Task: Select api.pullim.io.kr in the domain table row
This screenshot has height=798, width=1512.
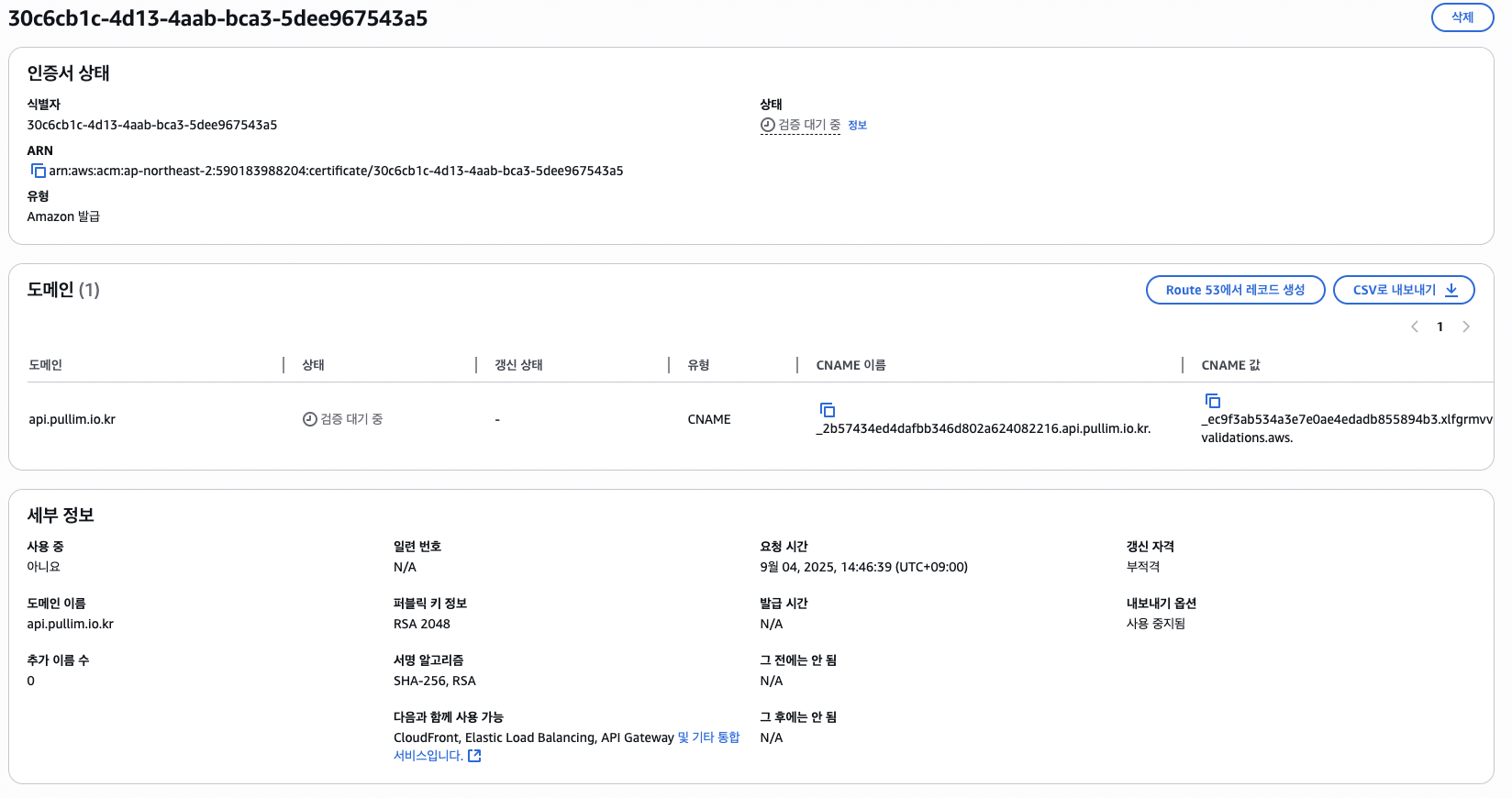Action: [72, 419]
